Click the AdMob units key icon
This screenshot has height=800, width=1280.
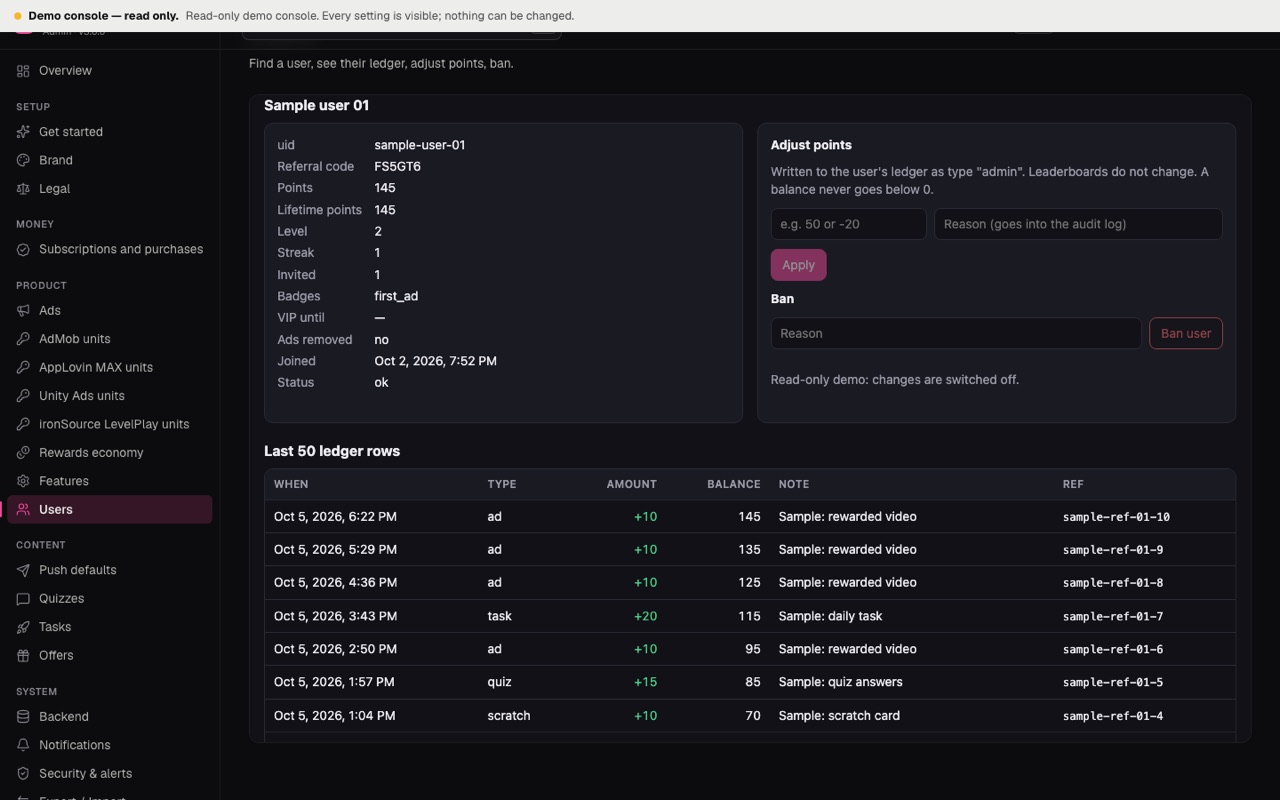click(23, 339)
